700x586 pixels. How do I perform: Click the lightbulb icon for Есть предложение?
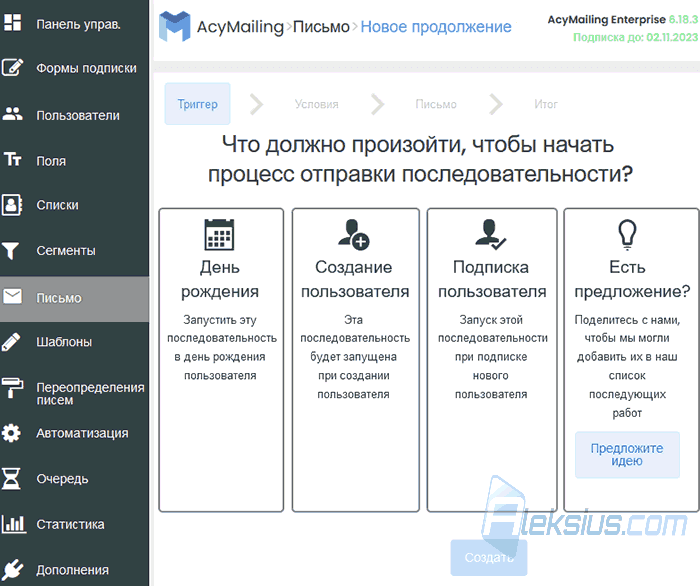tap(627, 234)
